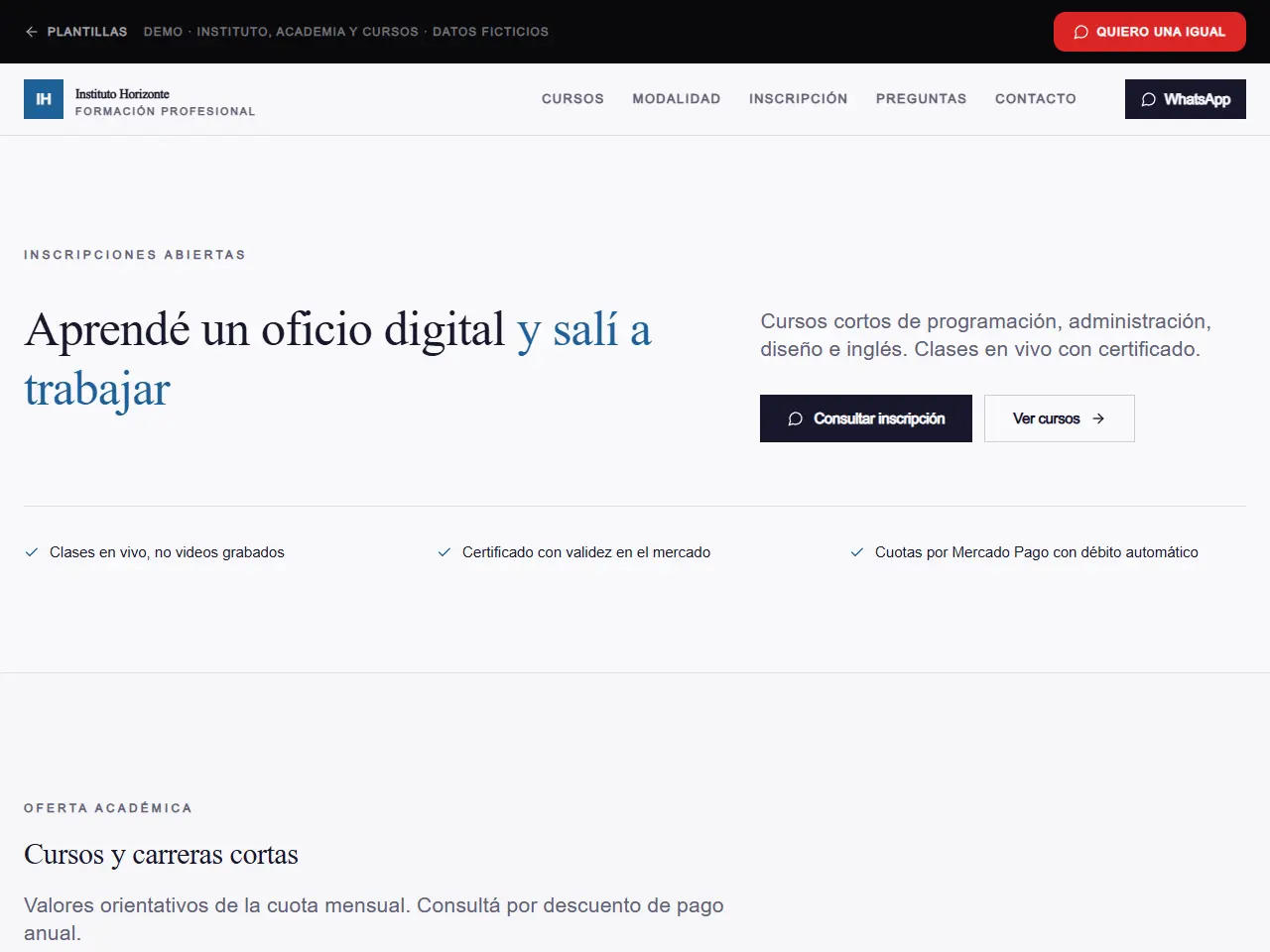This screenshot has width=1270, height=952.
Task: Select INSCRIPCIÓN in the navigation
Action: (799, 99)
